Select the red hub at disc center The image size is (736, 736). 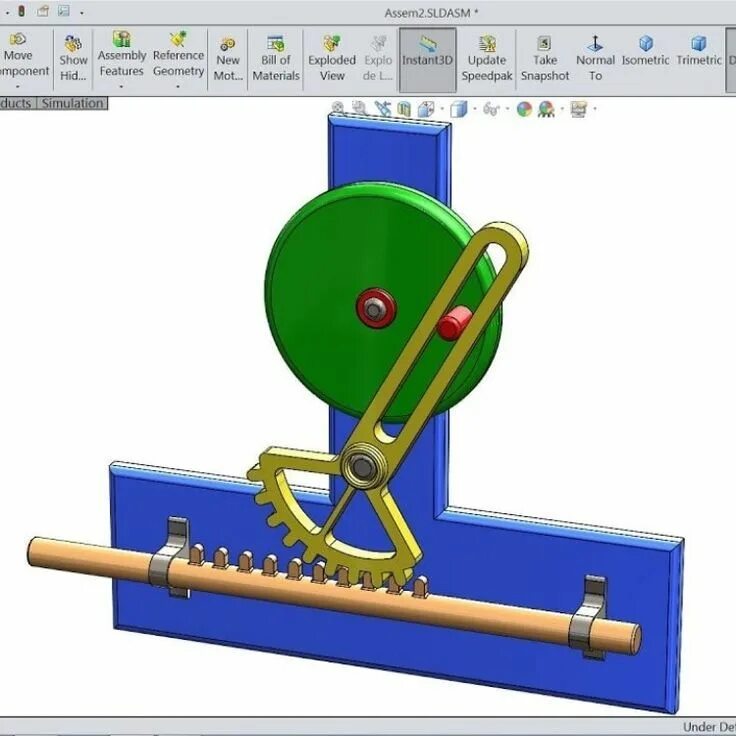pyautogui.click(x=376, y=308)
